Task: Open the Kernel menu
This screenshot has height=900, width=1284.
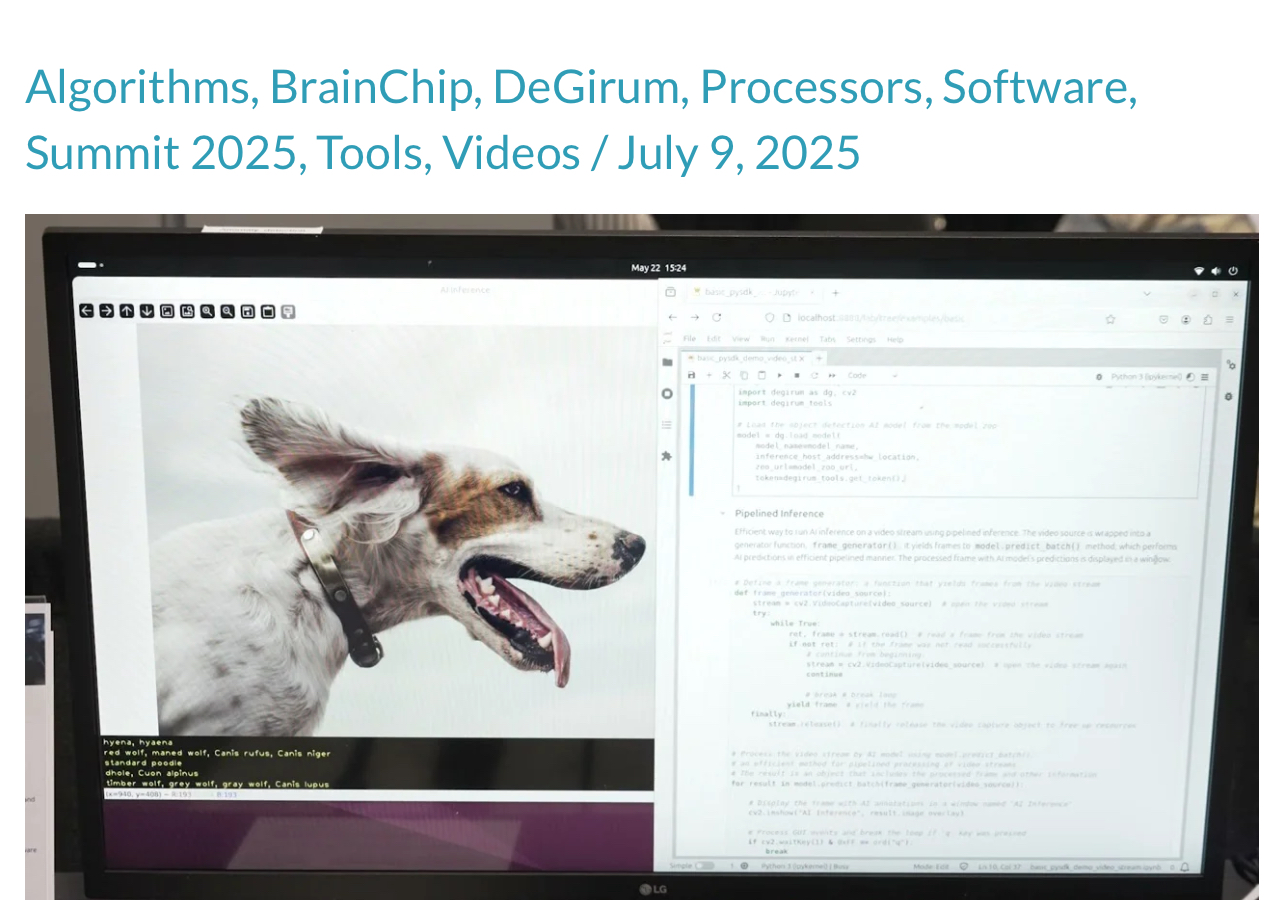Action: (x=796, y=339)
